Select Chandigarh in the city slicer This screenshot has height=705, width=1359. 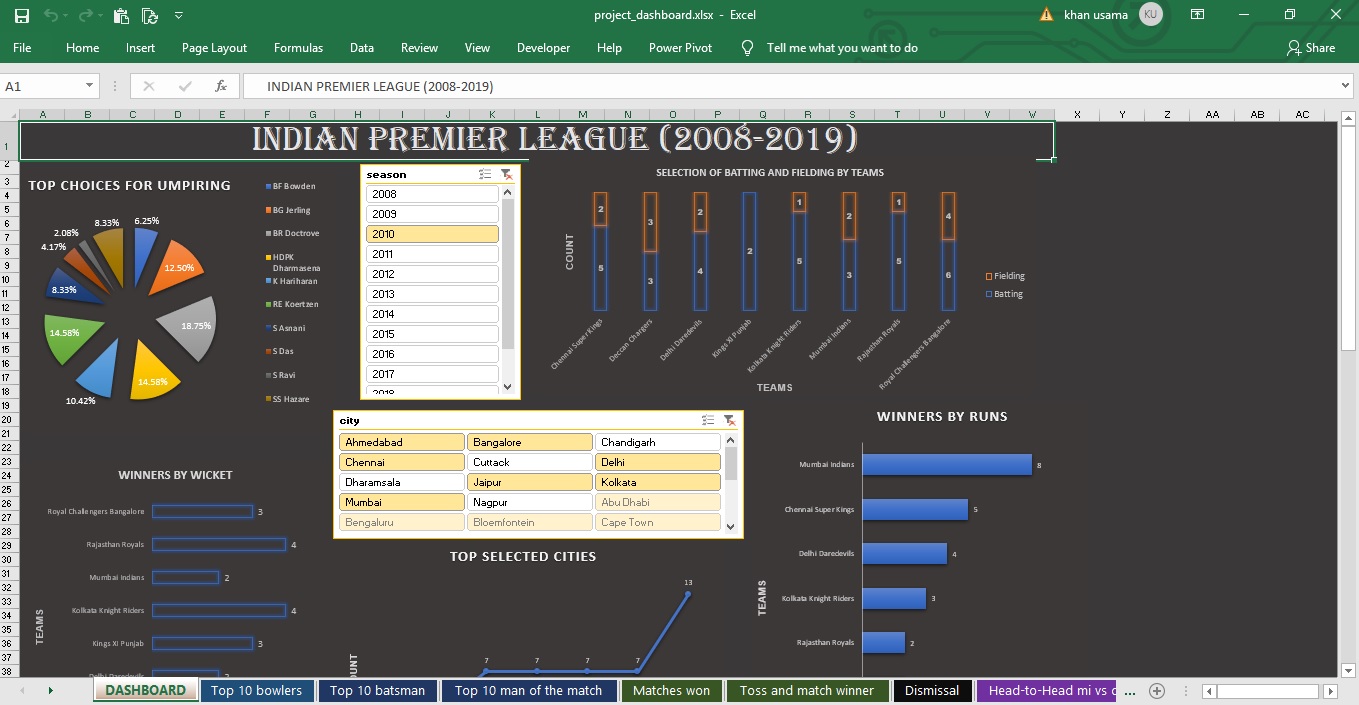(x=657, y=442)
